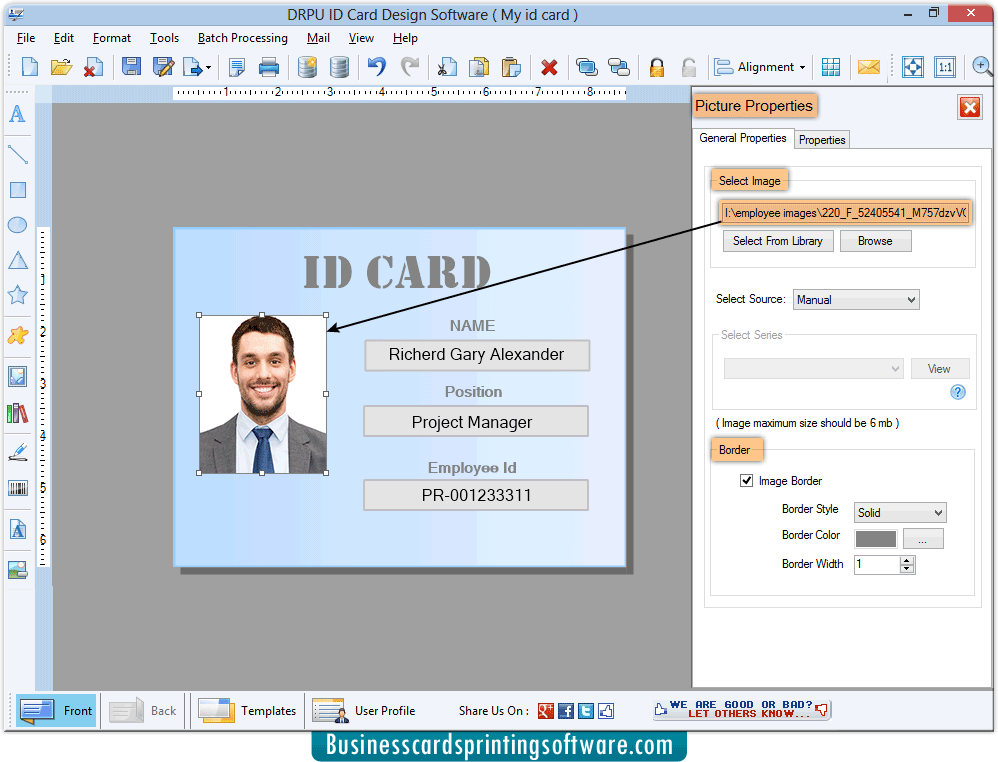Close the Picture Properties panel
This screenshot has width=998, height=762.
point(969,107)
